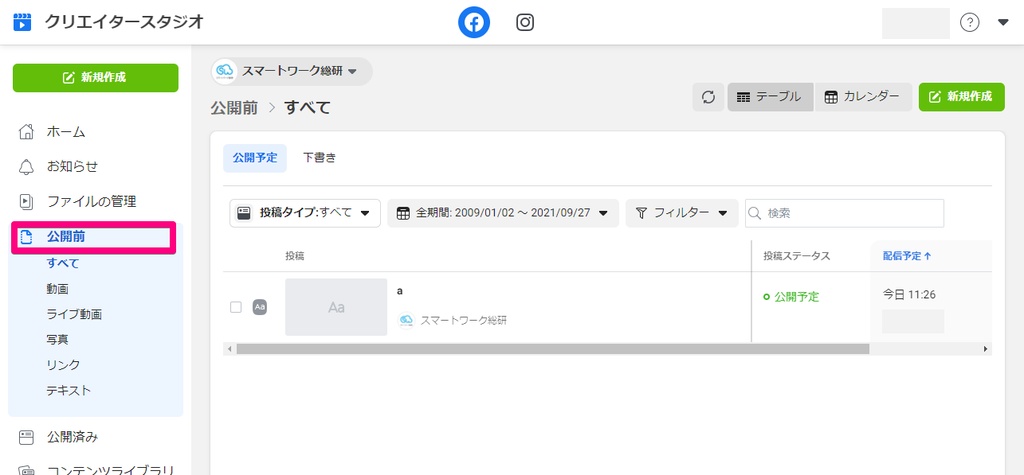Screen dimensions: 1024x475
Task: Click the scrollbar left arrow
Action: pos(229,350)
